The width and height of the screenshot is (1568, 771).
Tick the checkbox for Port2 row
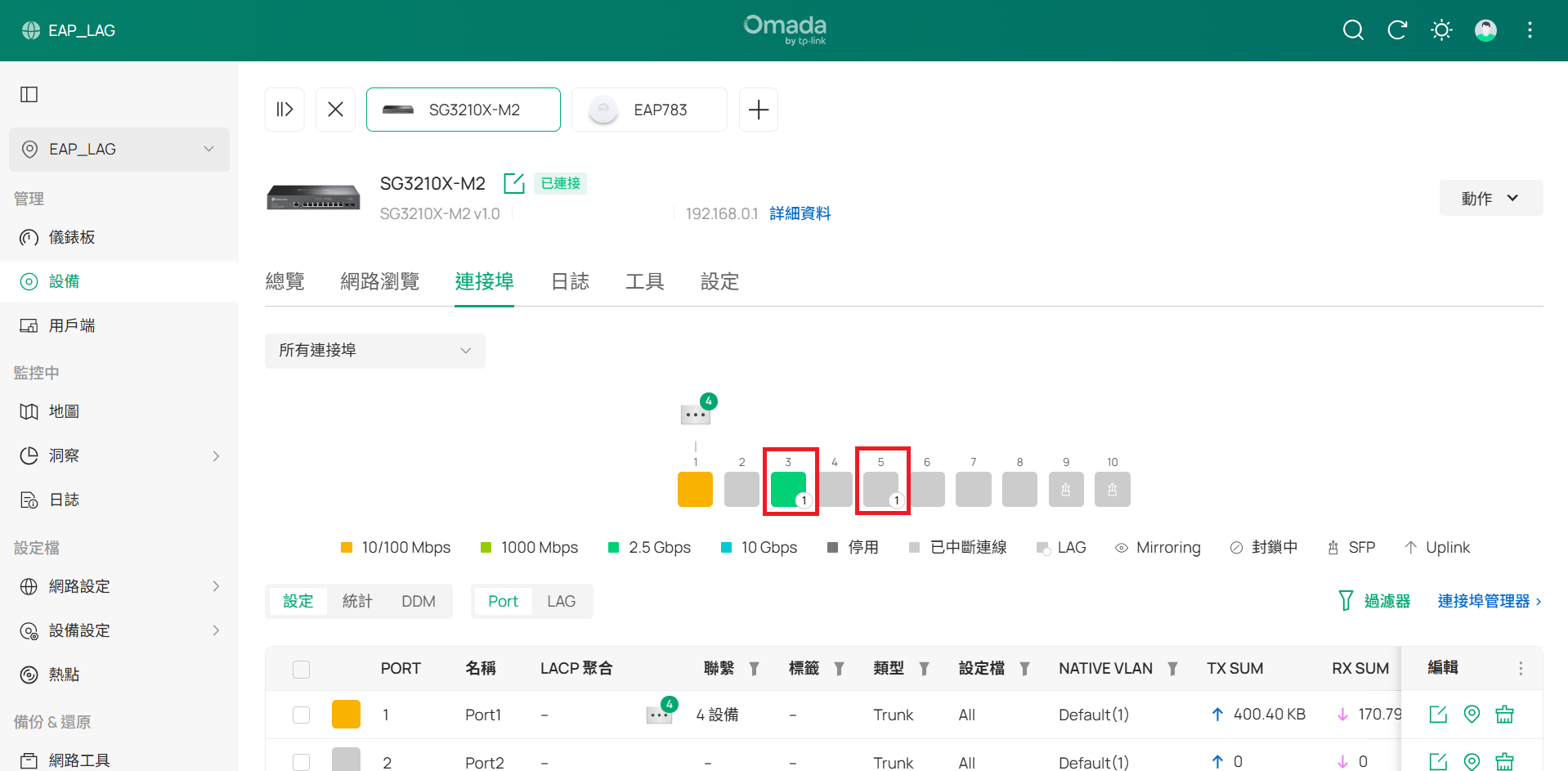(301, 762)
